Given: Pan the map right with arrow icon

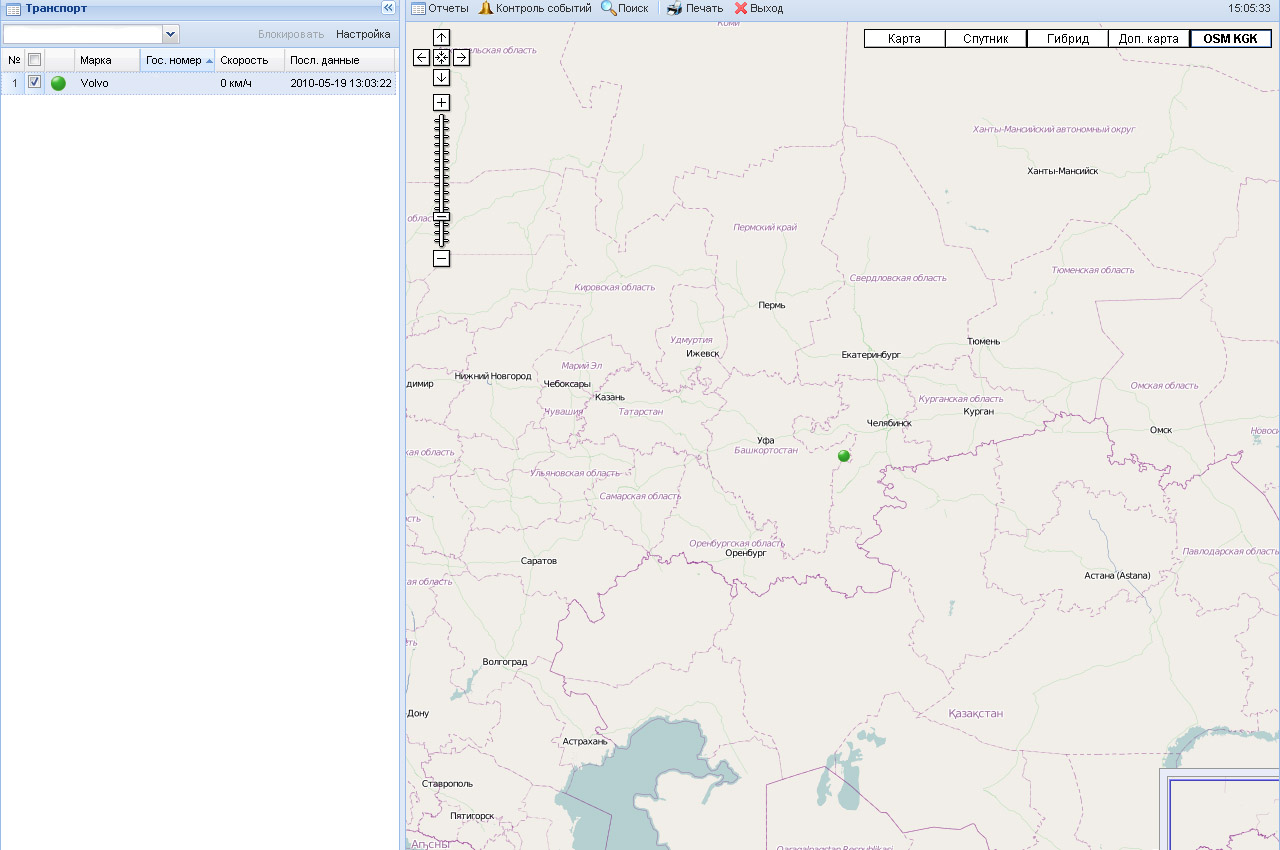Looking at the screenshot, I should [461, 58].
